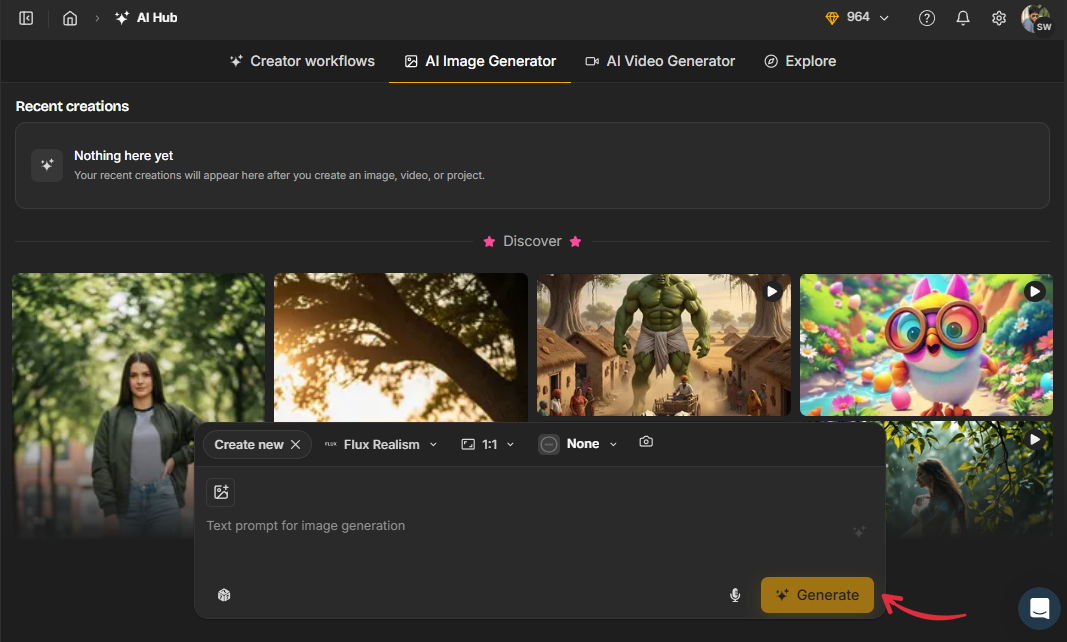Switch to Creator workflows tab

[x=302, y=61]
